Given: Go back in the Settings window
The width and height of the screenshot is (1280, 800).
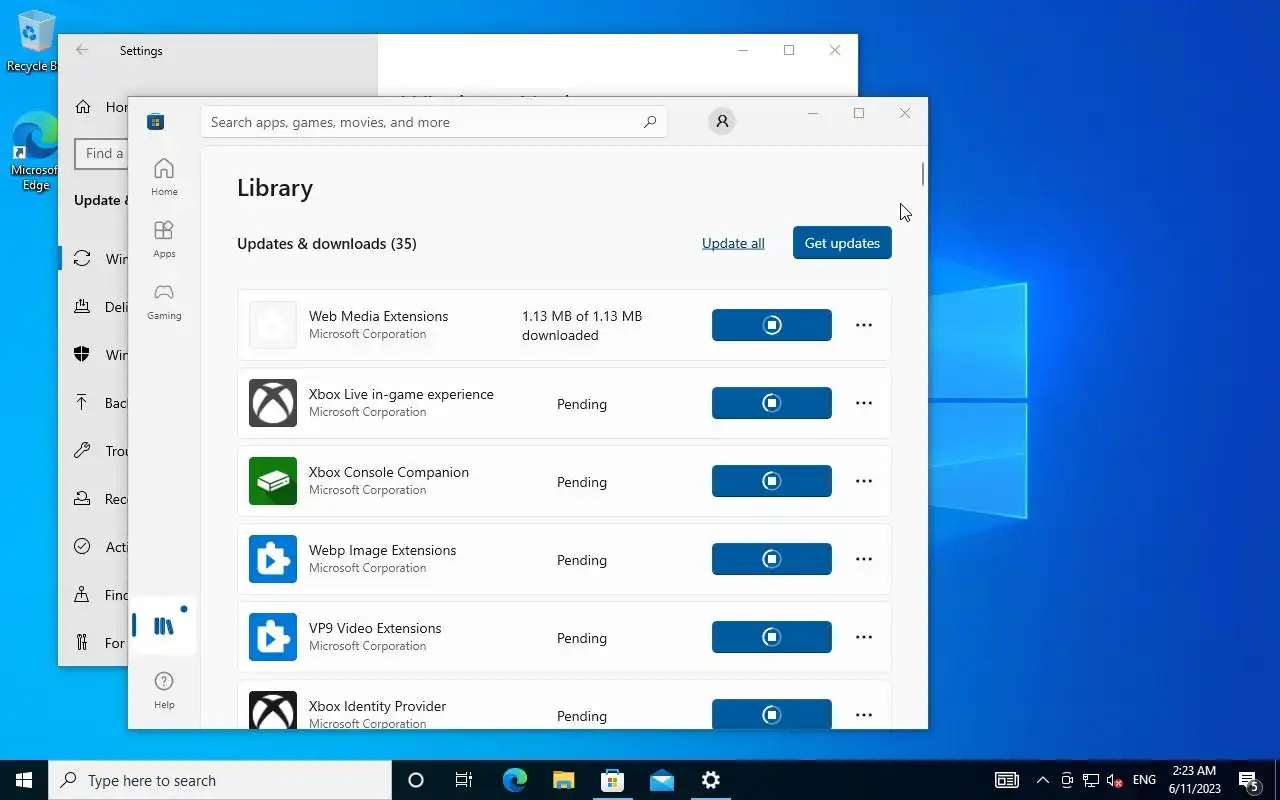Looking at the screenshot, I should point(82,50).
